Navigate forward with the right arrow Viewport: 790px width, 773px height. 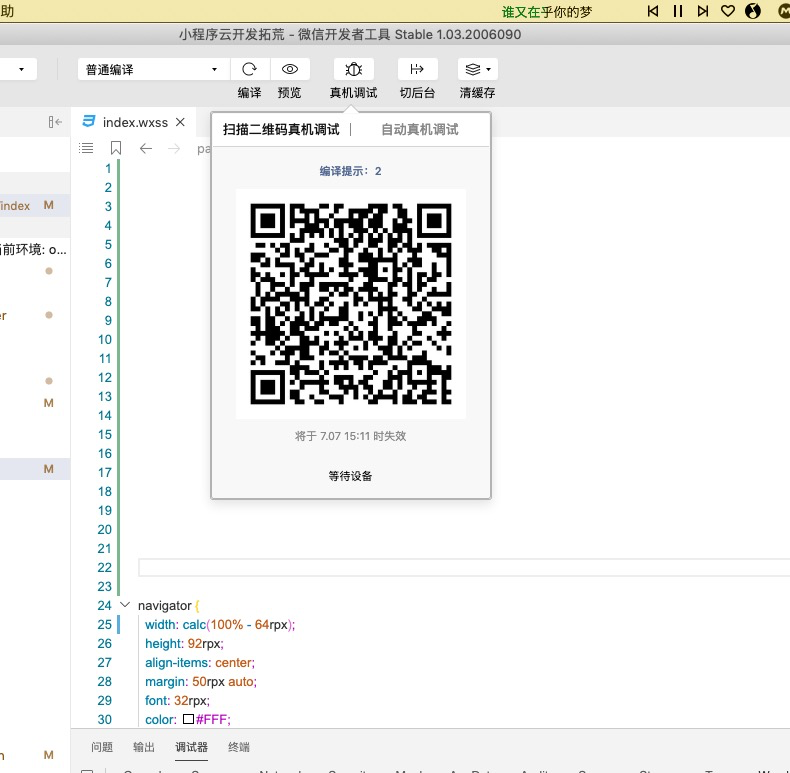[x=174, y=148]
